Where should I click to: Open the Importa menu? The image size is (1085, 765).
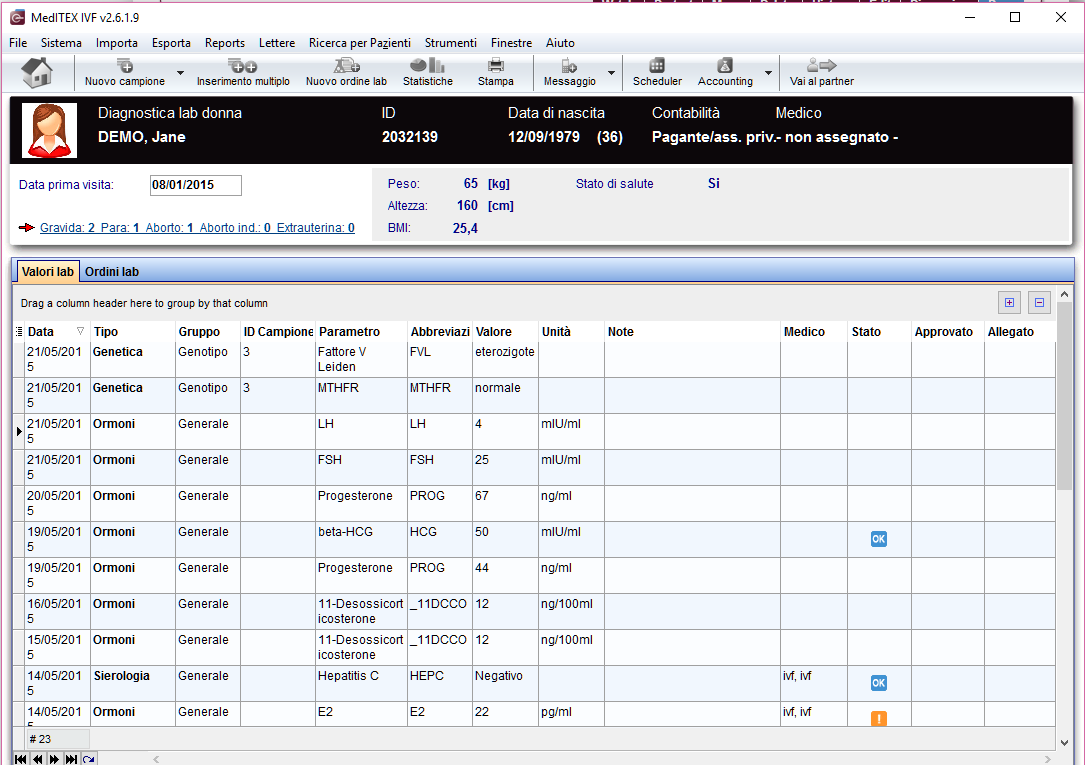click(x=116, y=43)
